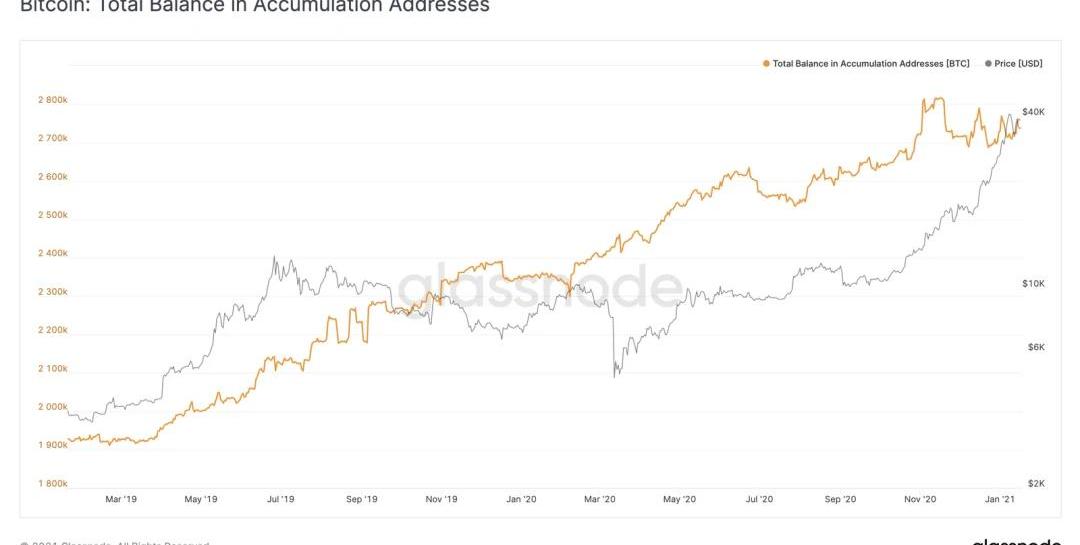Select the Jan '21 axis label
Image resolution: width=1080 pixels, height=545 pixels.
coord(999,499)
